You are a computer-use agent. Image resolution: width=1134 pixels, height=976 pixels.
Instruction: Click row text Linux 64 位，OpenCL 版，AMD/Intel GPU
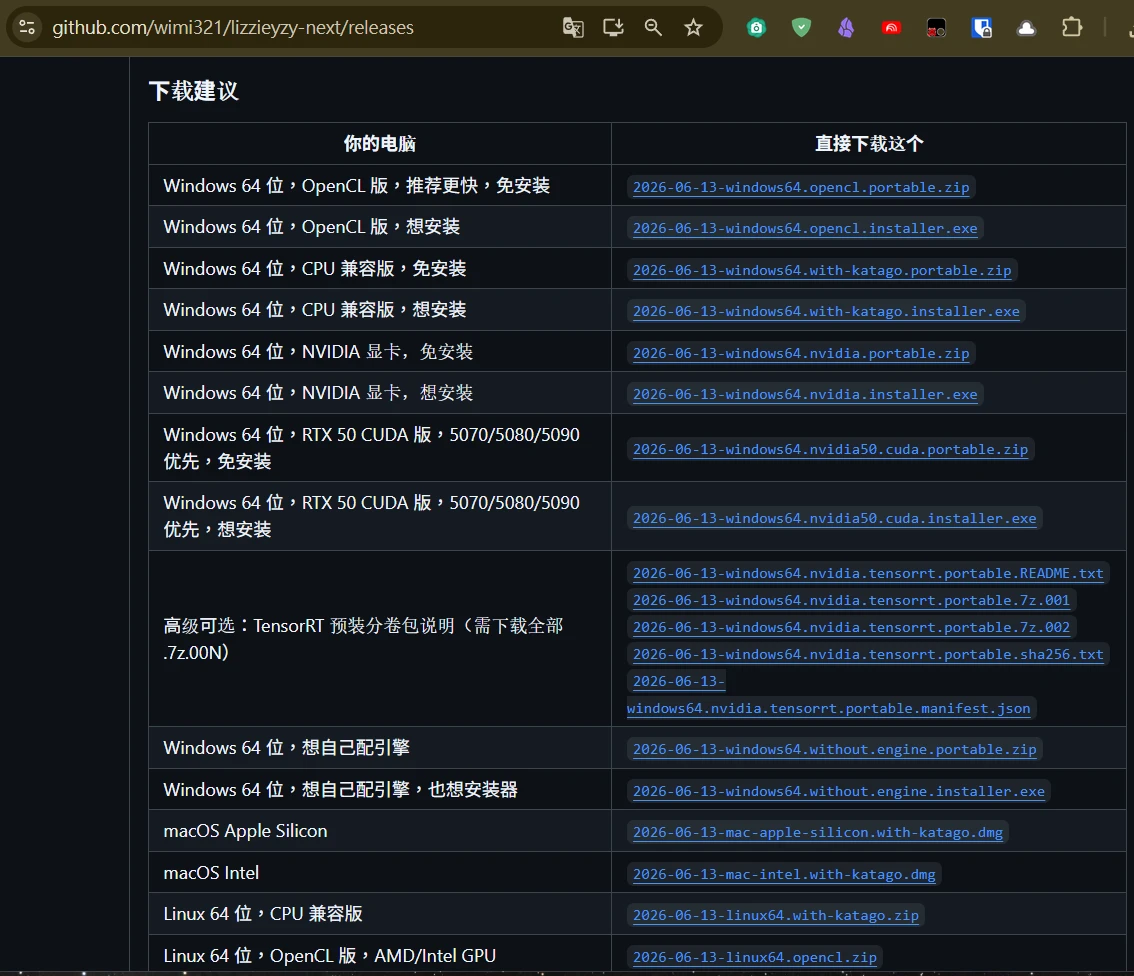[330, 956]
